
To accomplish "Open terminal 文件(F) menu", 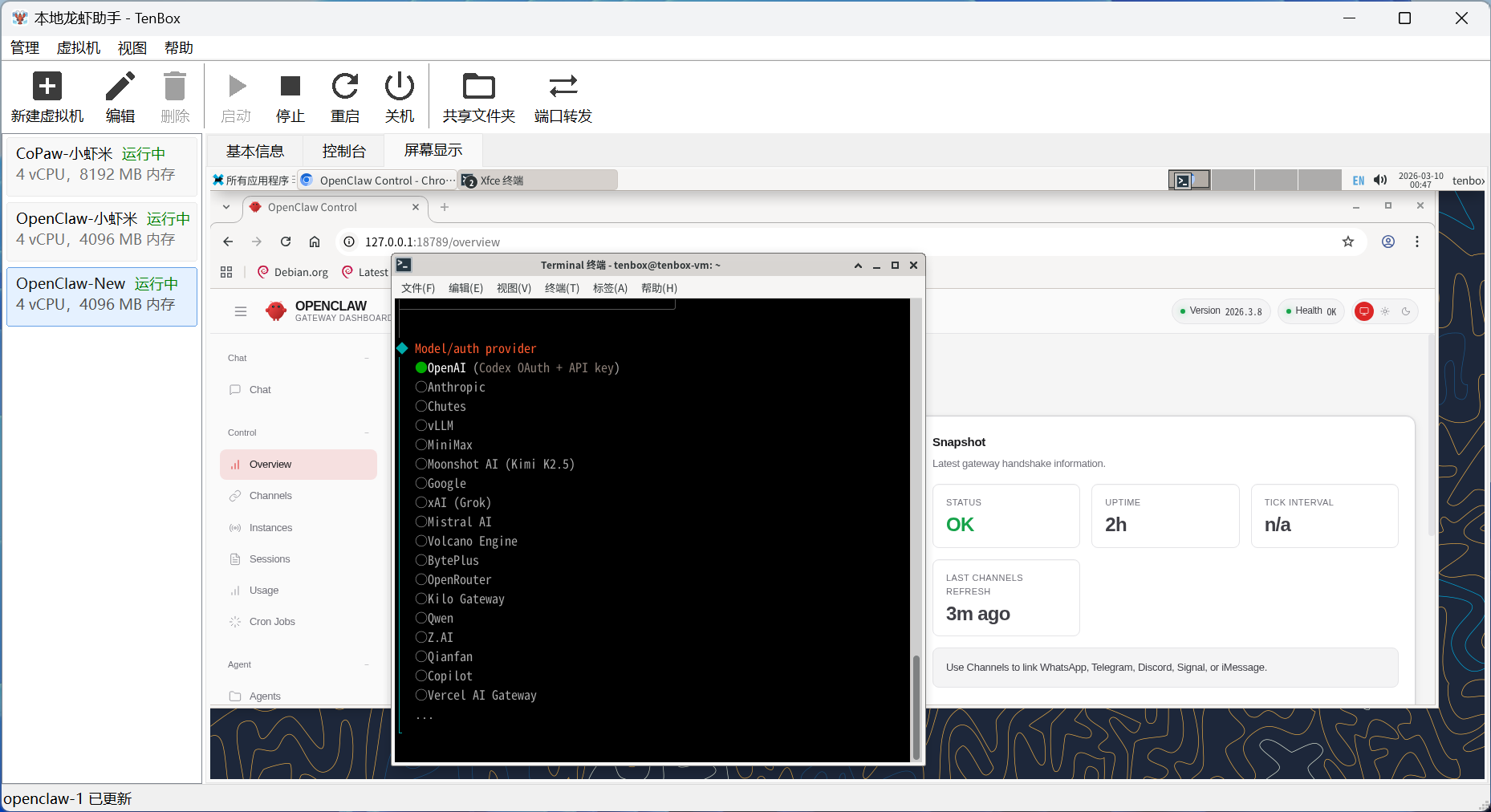I will click(x=418, y=288).
